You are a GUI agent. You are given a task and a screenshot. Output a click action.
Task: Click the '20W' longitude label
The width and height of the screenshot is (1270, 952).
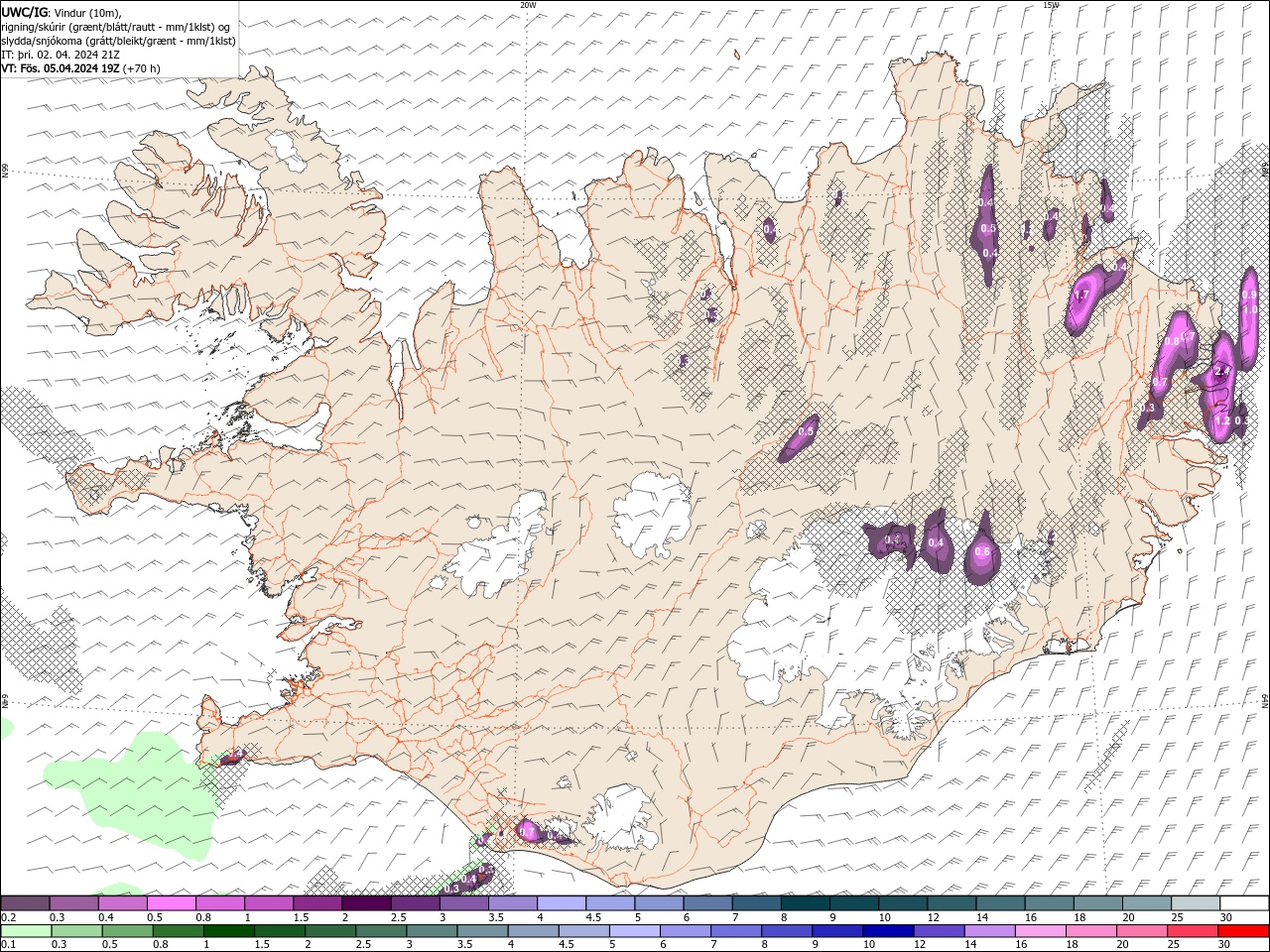(x=528, y=5)
